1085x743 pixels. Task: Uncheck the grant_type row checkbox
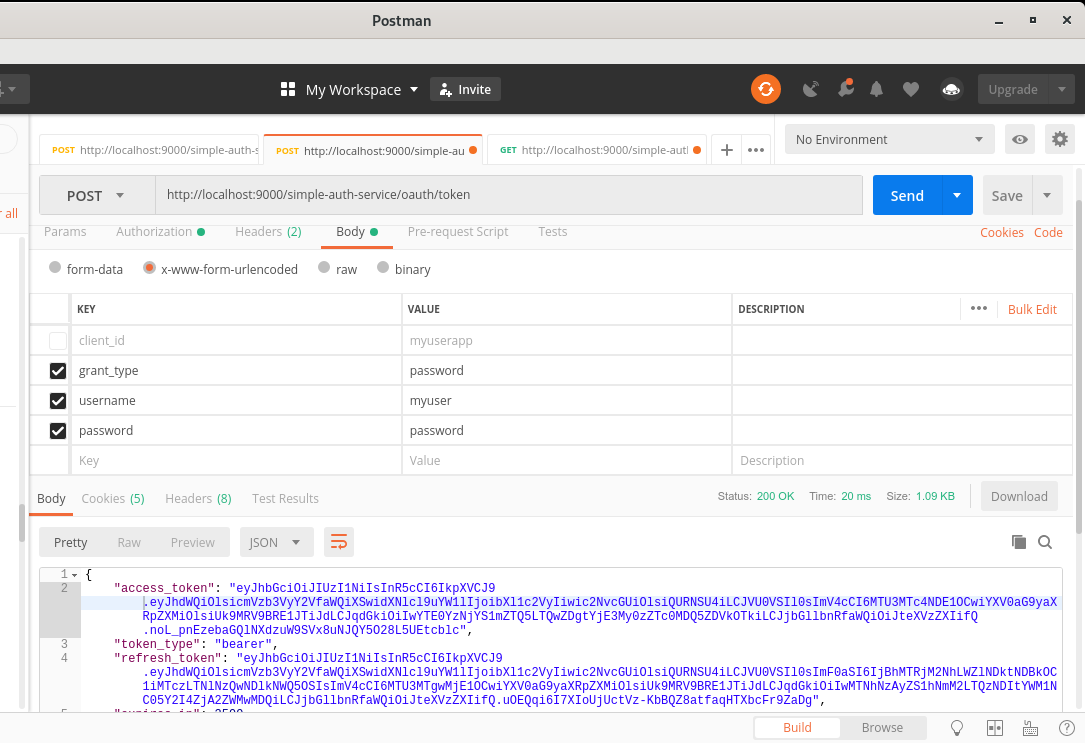point(58,371)
